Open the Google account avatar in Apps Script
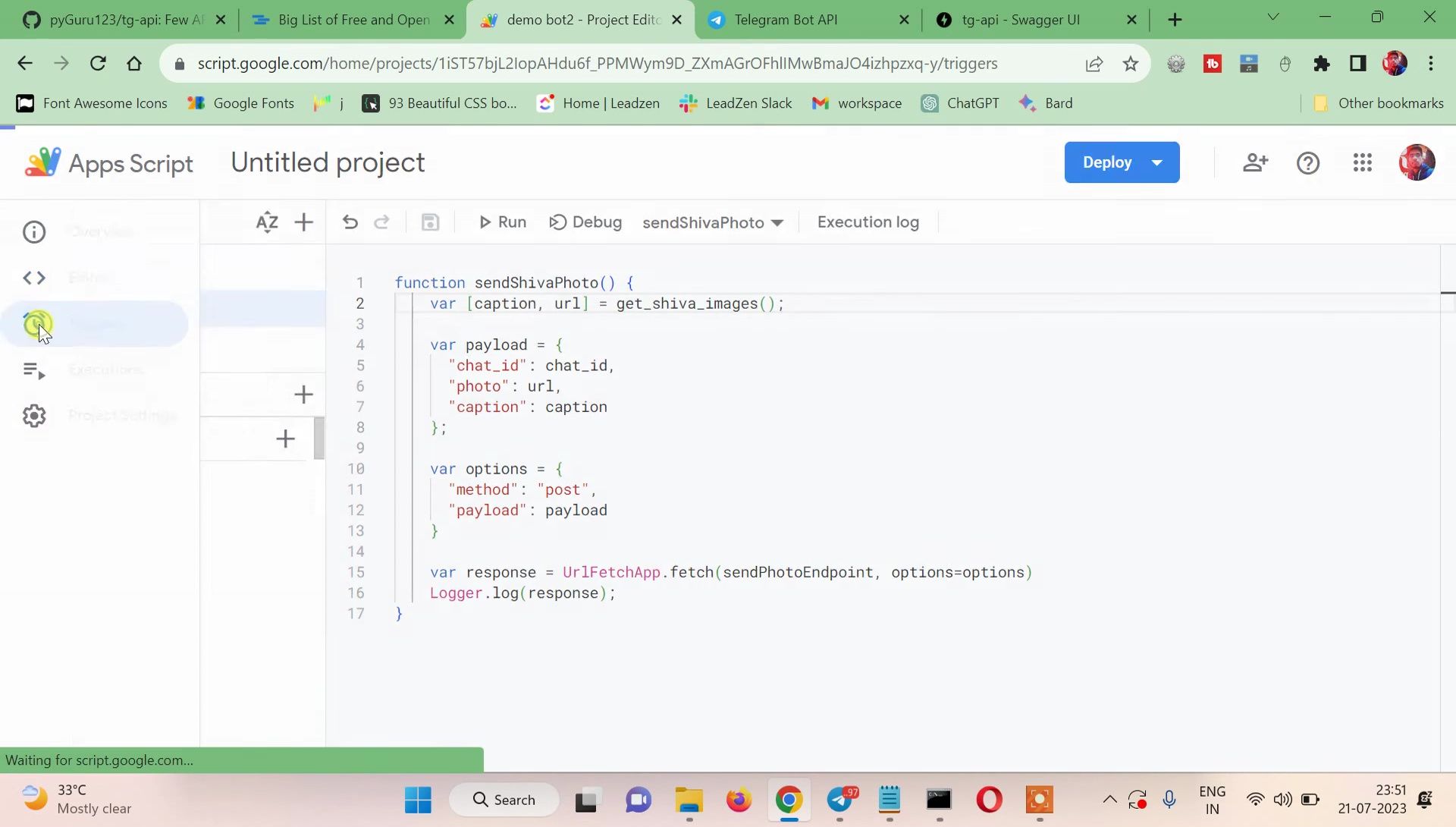The height and width of the screenshot is (827, 1456). click(x=1417, y=162)
